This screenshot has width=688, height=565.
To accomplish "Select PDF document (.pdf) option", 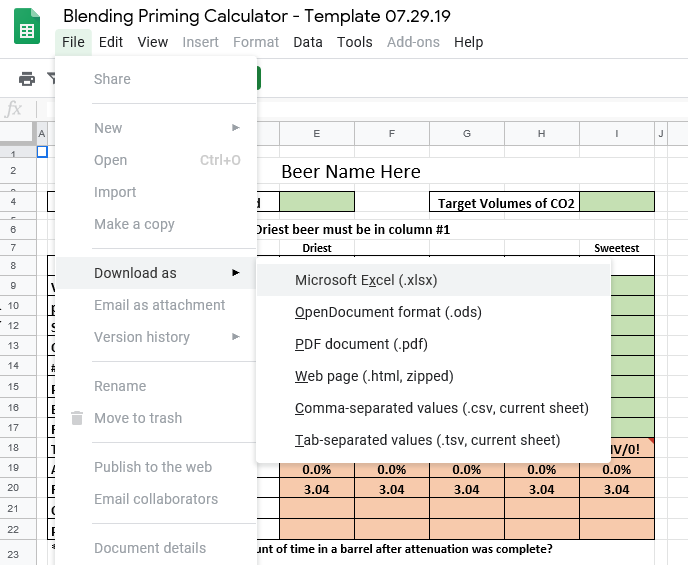I will [x=361, y=344].
